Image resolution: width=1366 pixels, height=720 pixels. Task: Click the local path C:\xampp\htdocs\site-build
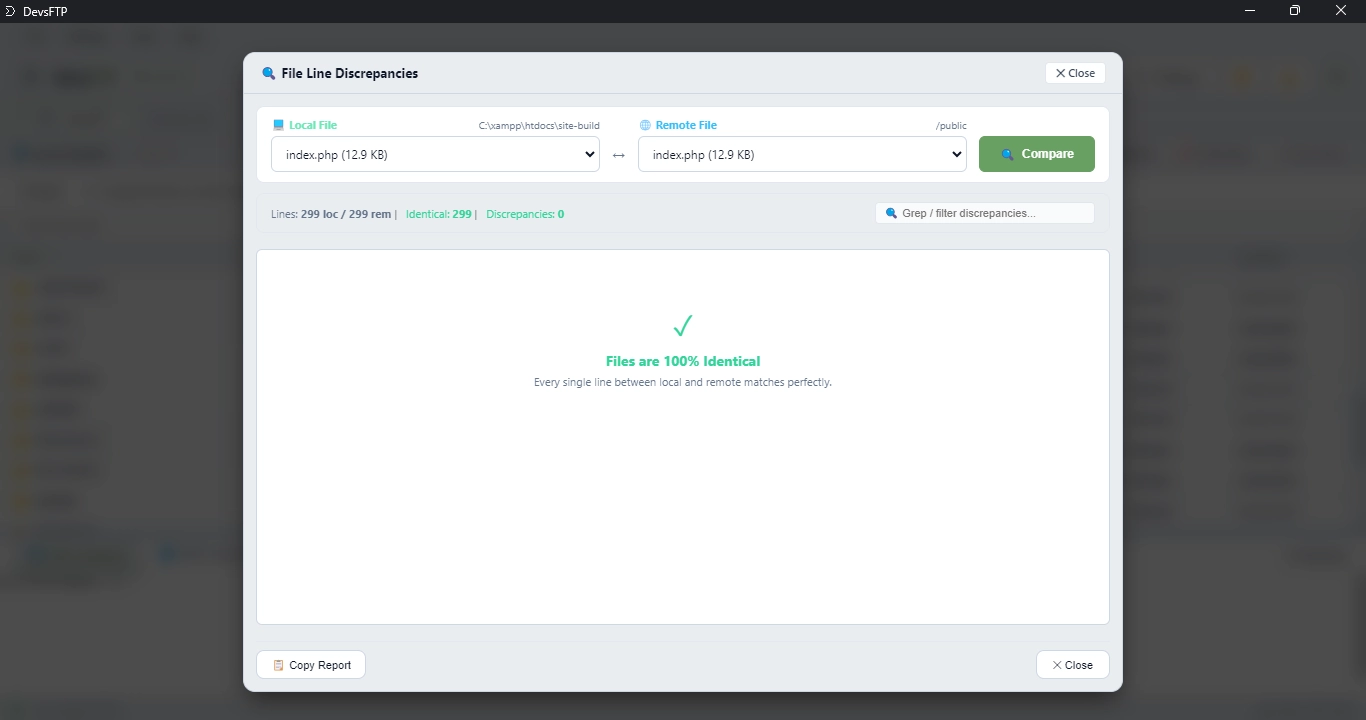pyautogui.click(x=539, y=126)
